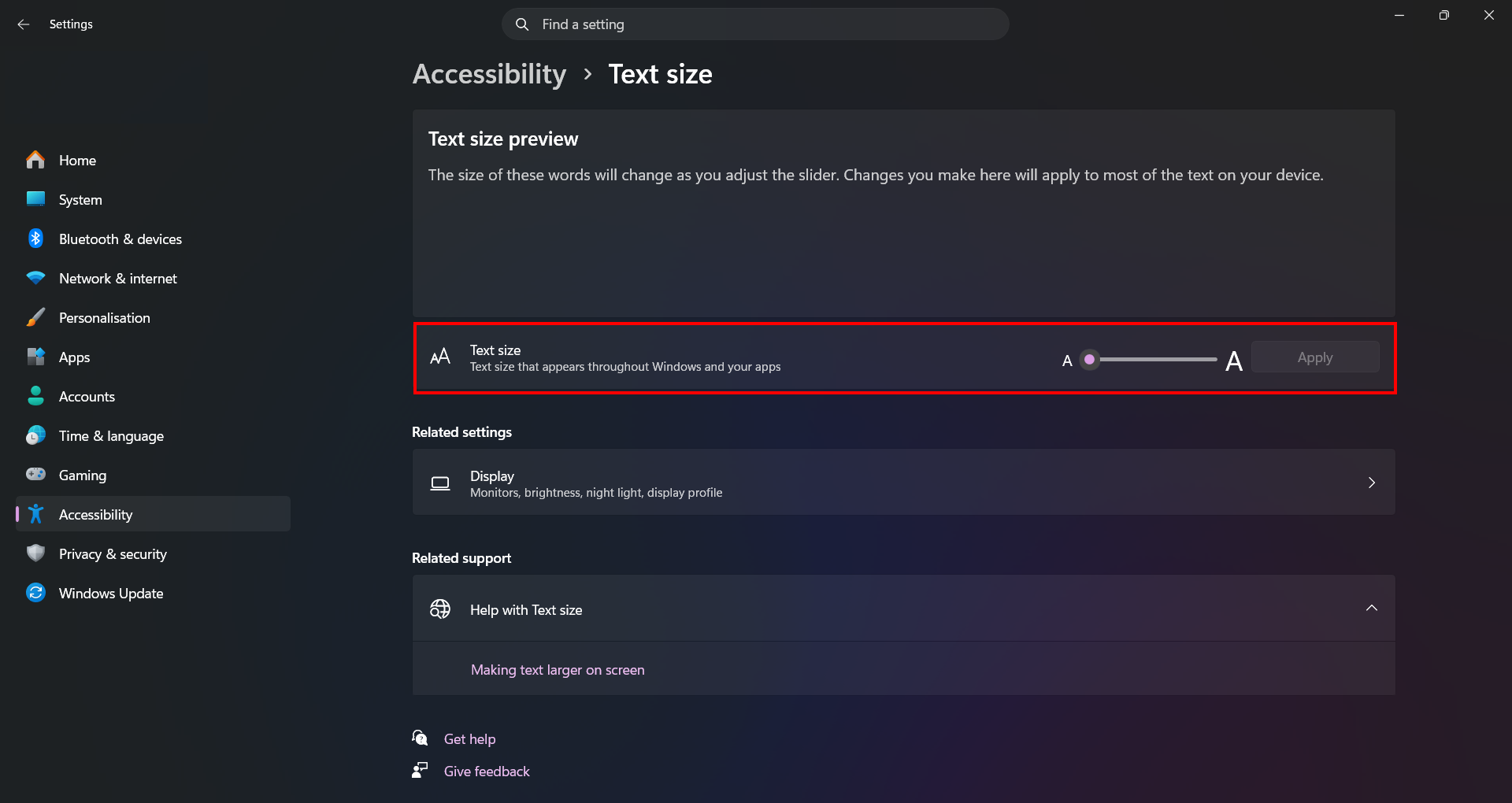The width and height of the screenshot is (1512, 803).
Task: Click the Text size preview heading
Action: pos(503,139)
